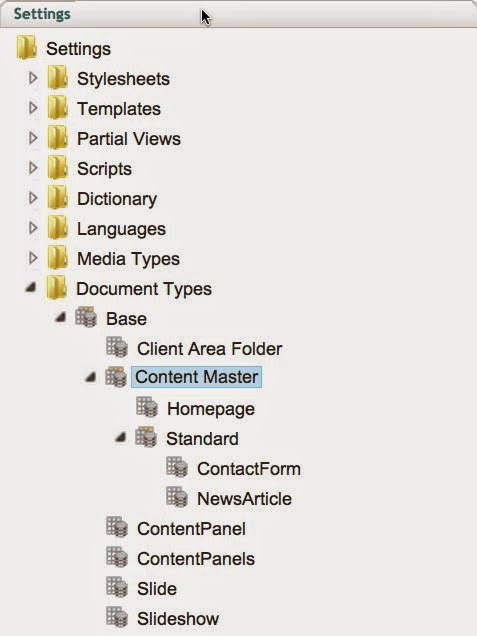The height and width of the screenshot is (636, 477).
Task: Click the Client Area Folder document type icon
Action: 117,347
